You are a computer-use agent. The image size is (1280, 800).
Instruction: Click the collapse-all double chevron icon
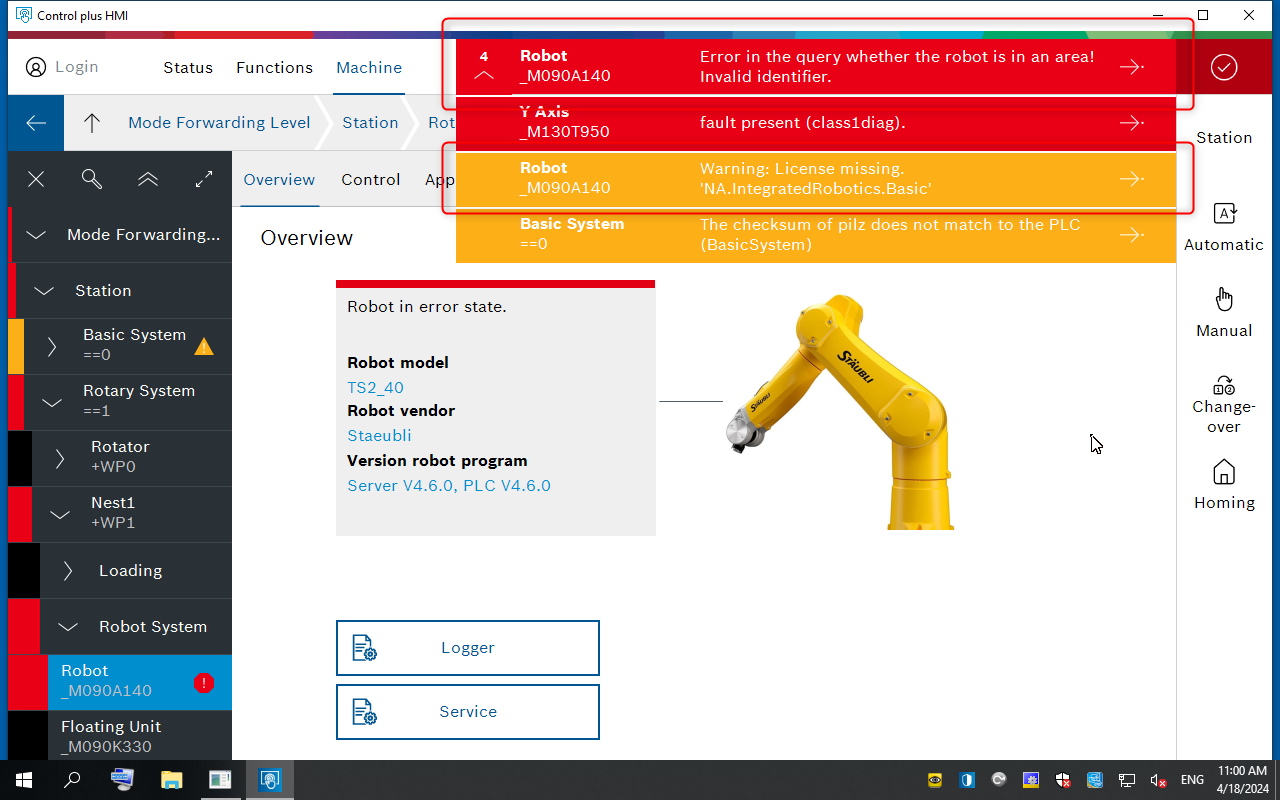tap(148, 179)
